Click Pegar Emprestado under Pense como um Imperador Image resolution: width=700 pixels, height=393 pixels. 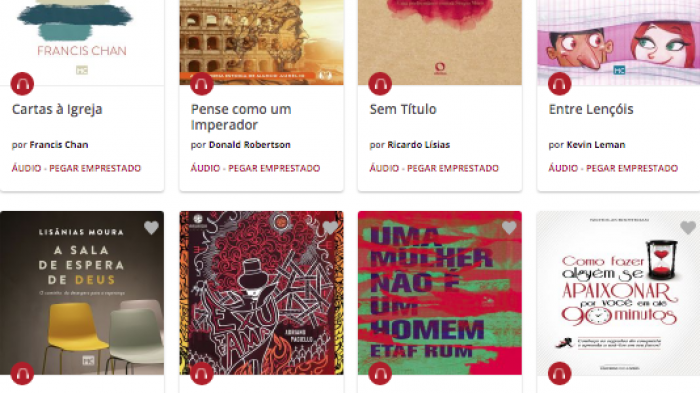coord(274,168)
